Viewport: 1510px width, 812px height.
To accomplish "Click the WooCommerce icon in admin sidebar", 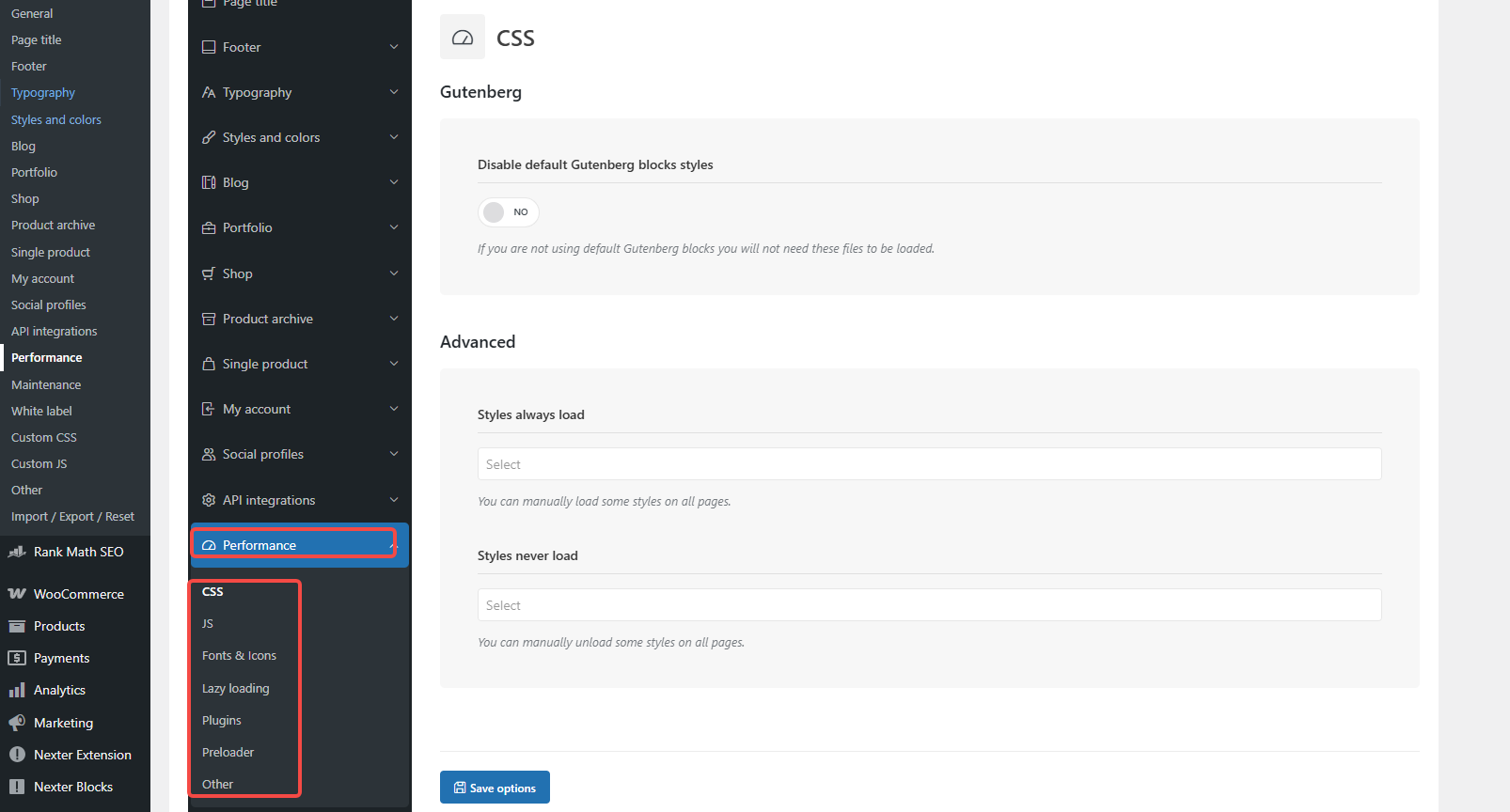I will tap(17, 594).
